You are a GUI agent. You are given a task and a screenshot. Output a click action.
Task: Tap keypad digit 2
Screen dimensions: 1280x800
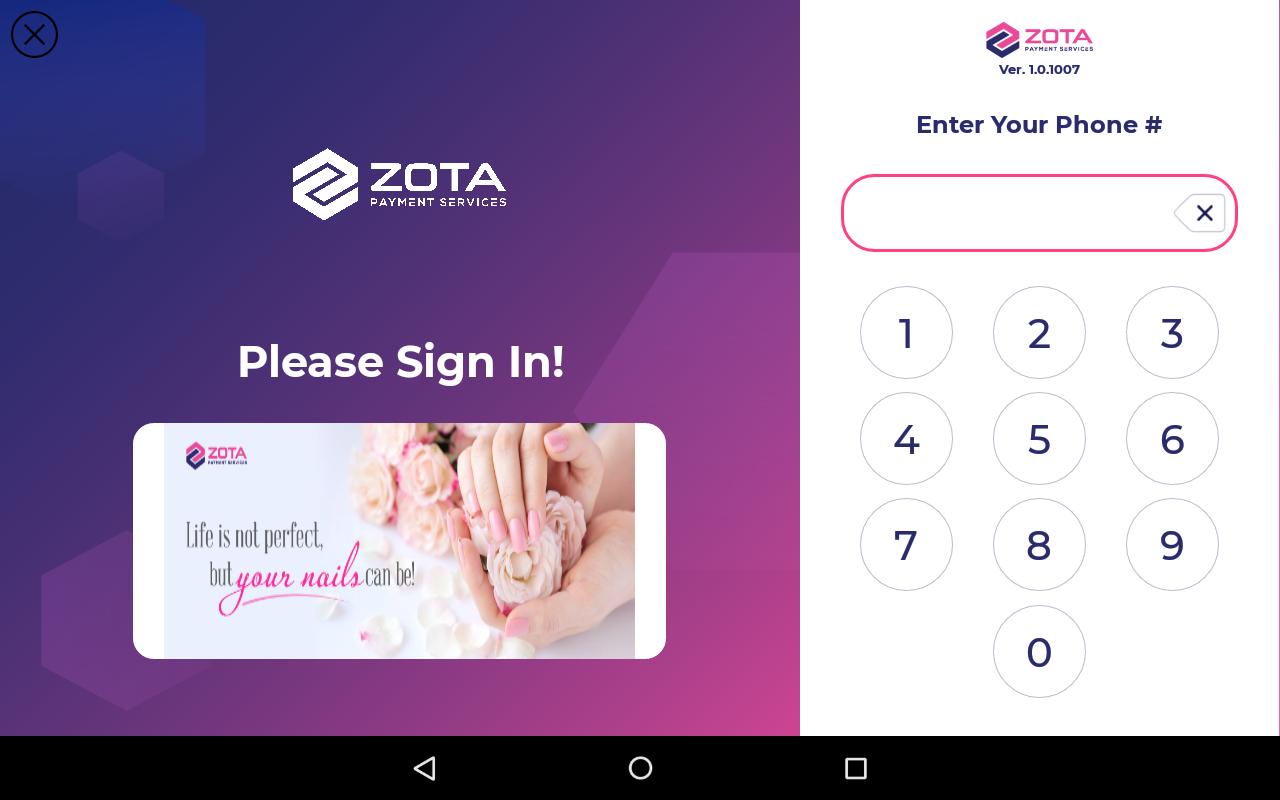pyautogui.click(x=1039, y=333)
